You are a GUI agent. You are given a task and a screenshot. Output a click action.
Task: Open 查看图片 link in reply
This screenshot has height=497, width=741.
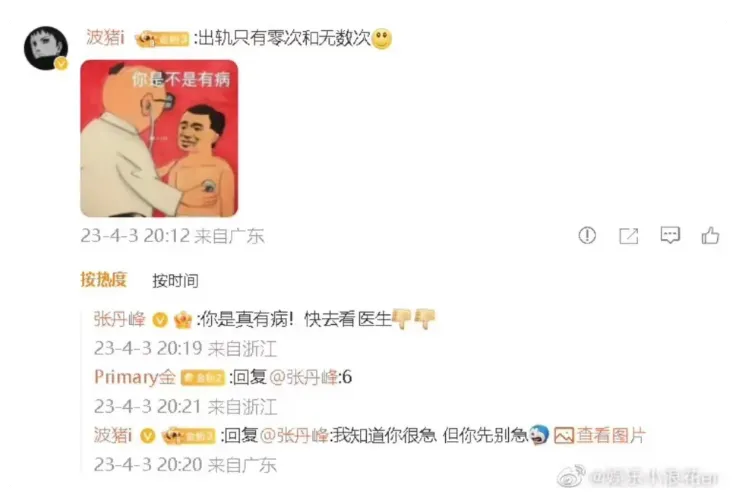tap(611, 435)
